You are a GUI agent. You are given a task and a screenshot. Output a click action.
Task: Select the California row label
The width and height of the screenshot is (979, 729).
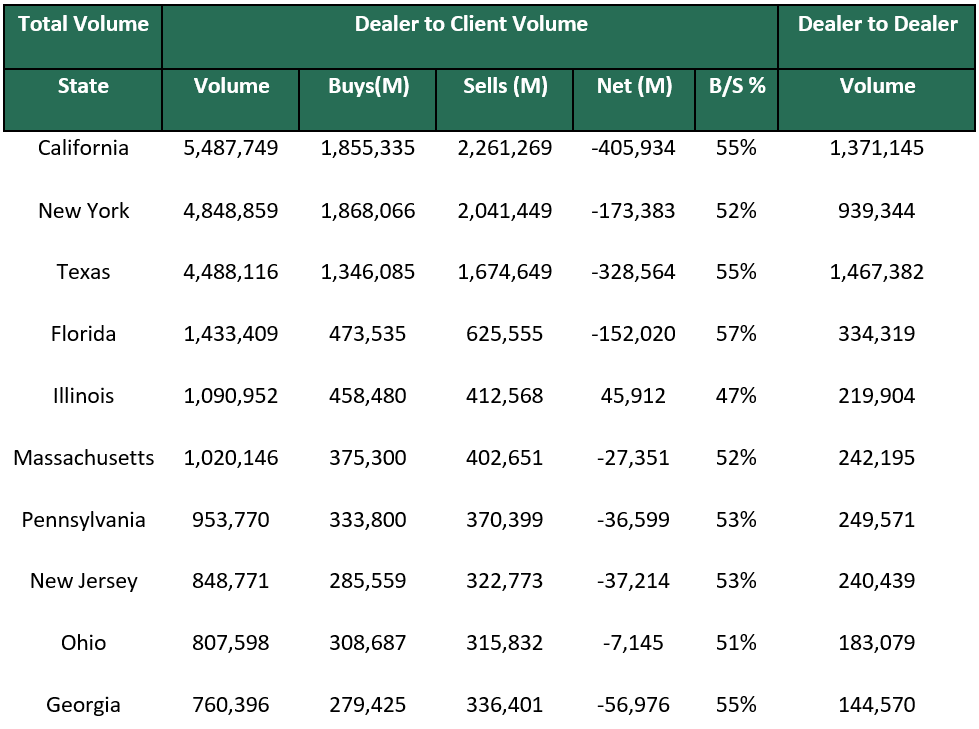pyautogui.click(x=83, y=148)
